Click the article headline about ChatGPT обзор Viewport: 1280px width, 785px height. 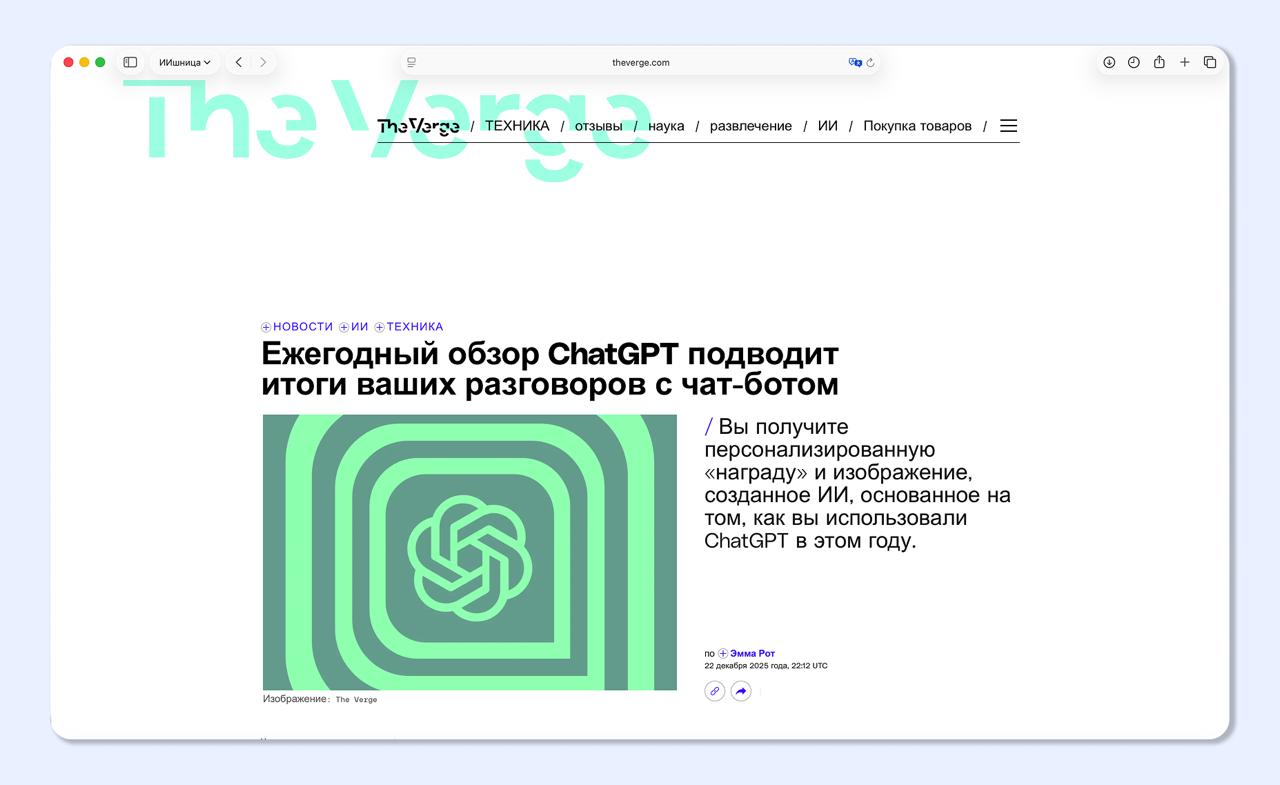pos(550,369)
